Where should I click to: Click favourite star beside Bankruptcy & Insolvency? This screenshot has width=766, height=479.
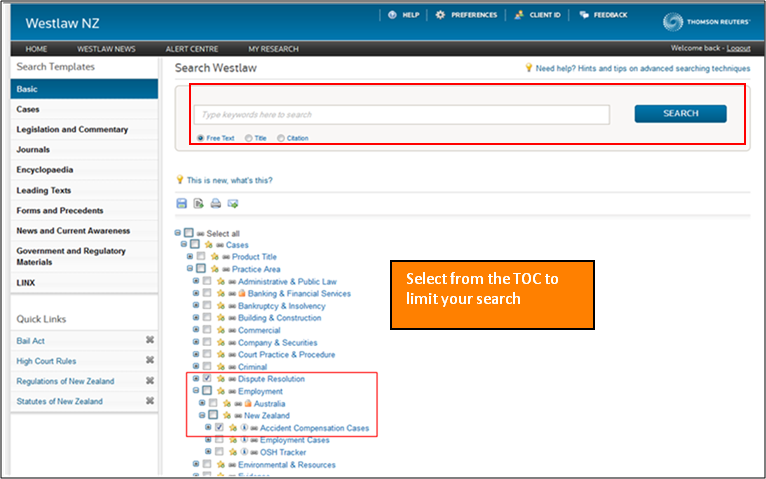click(221, 306)
